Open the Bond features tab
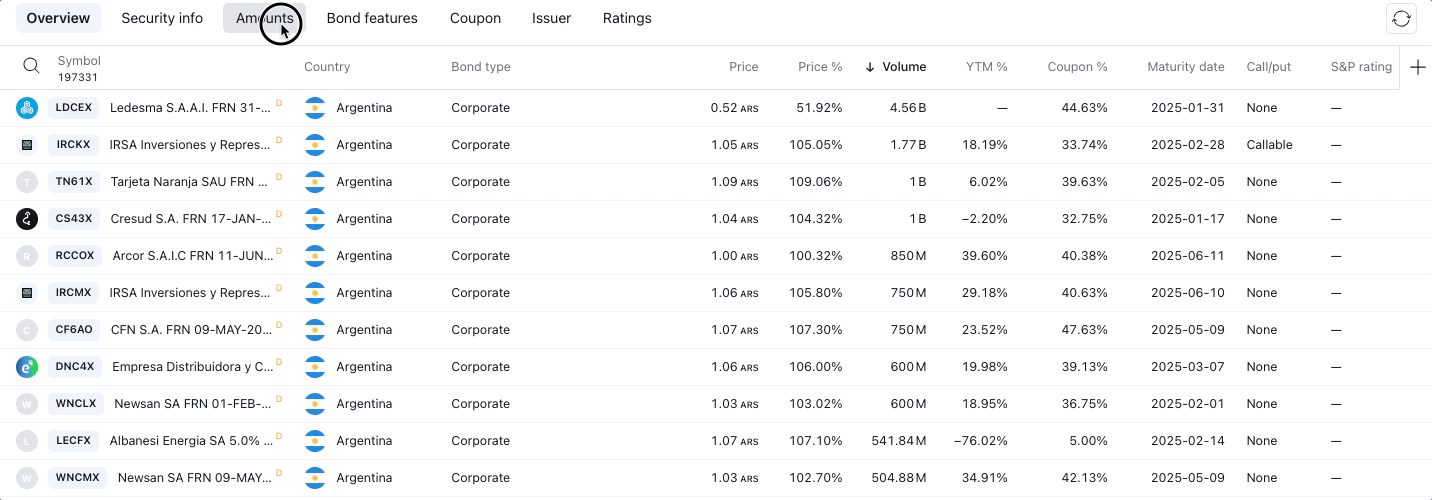The width and height of the screenshot is (1432, 500). click(372, 18)
